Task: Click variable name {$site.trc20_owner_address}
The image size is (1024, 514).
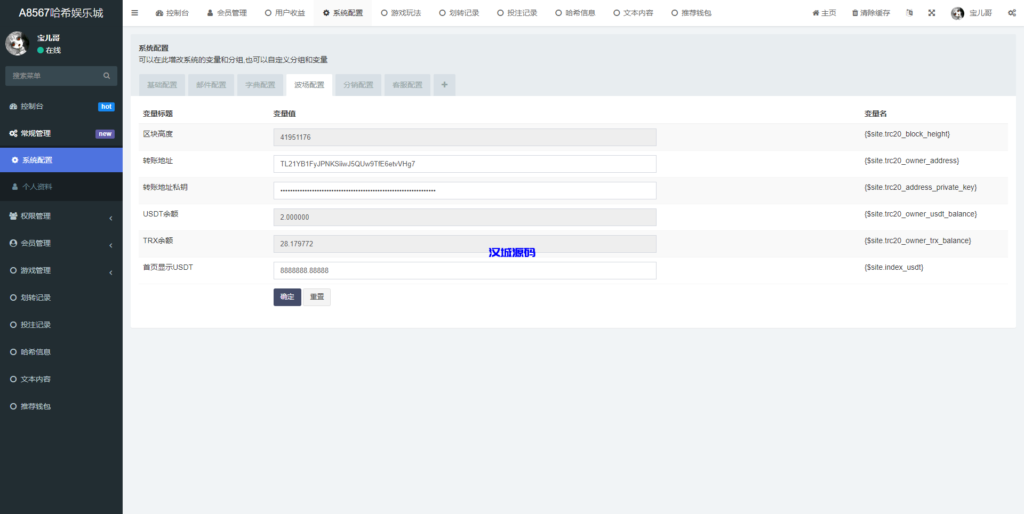Action: (x=911, y=160)
